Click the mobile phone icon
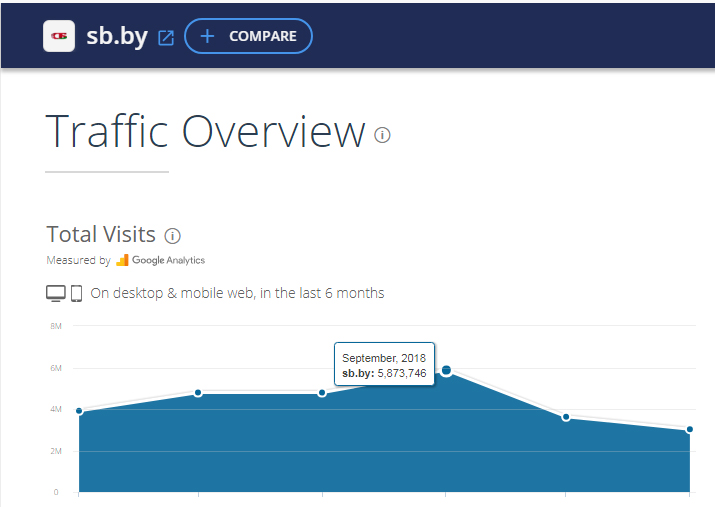The image size is (715, 507). pyautogui.click(x=77, y=294)
